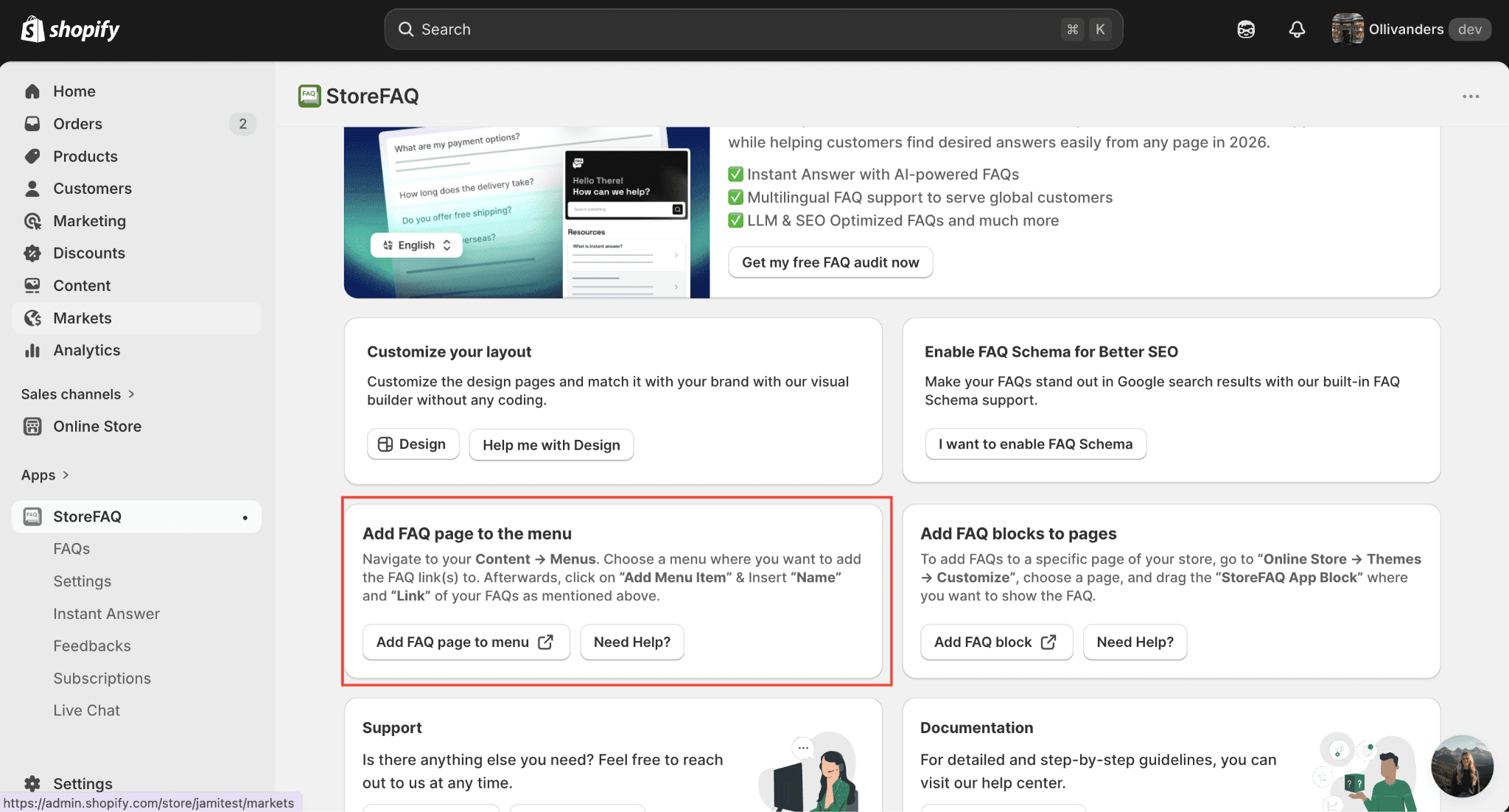The height and width of the screenshot is (812, 1509).
Task: Open the Sidekick assistant icon
Action: (x=1246, y=29)
